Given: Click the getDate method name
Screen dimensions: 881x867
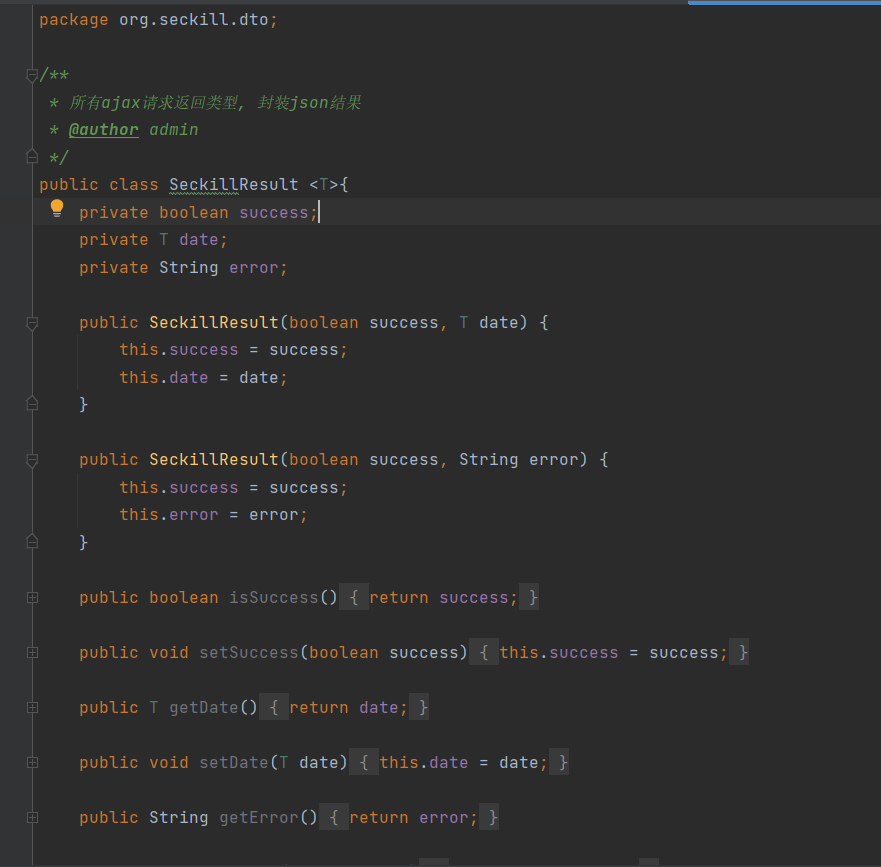Looking at the screenshot, I should pyautogui.click(x=204, y=708).
